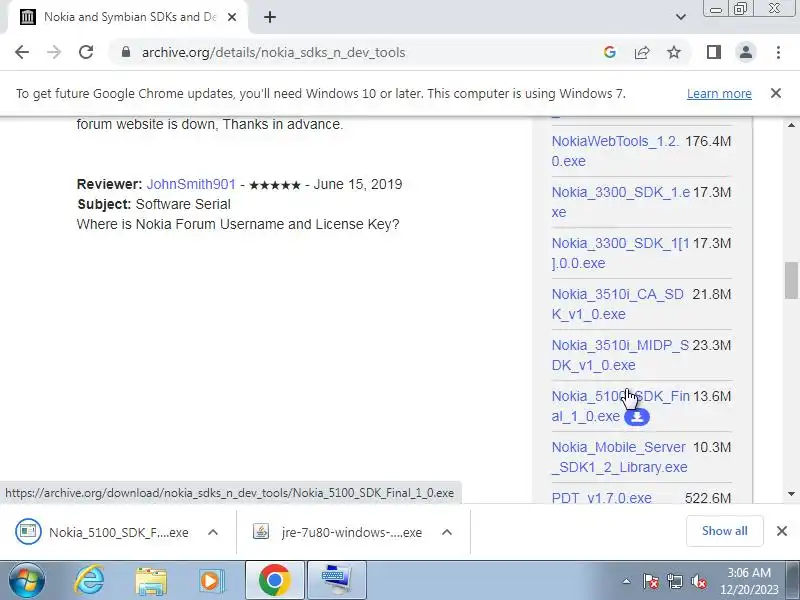Open the network status tray icon

point(674,581)
